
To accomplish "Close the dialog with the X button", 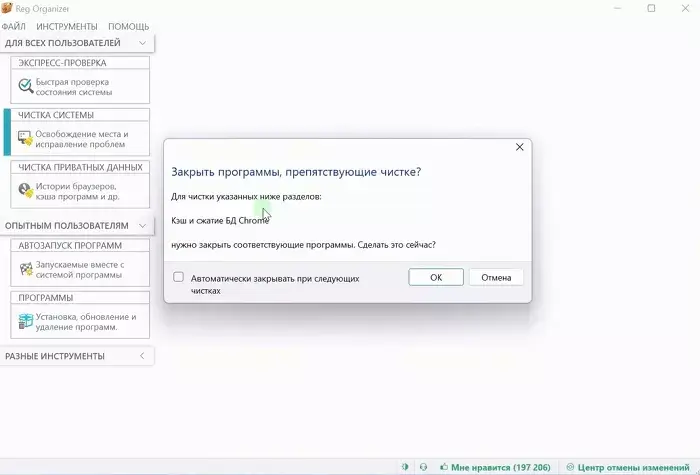I will [519, 147].
